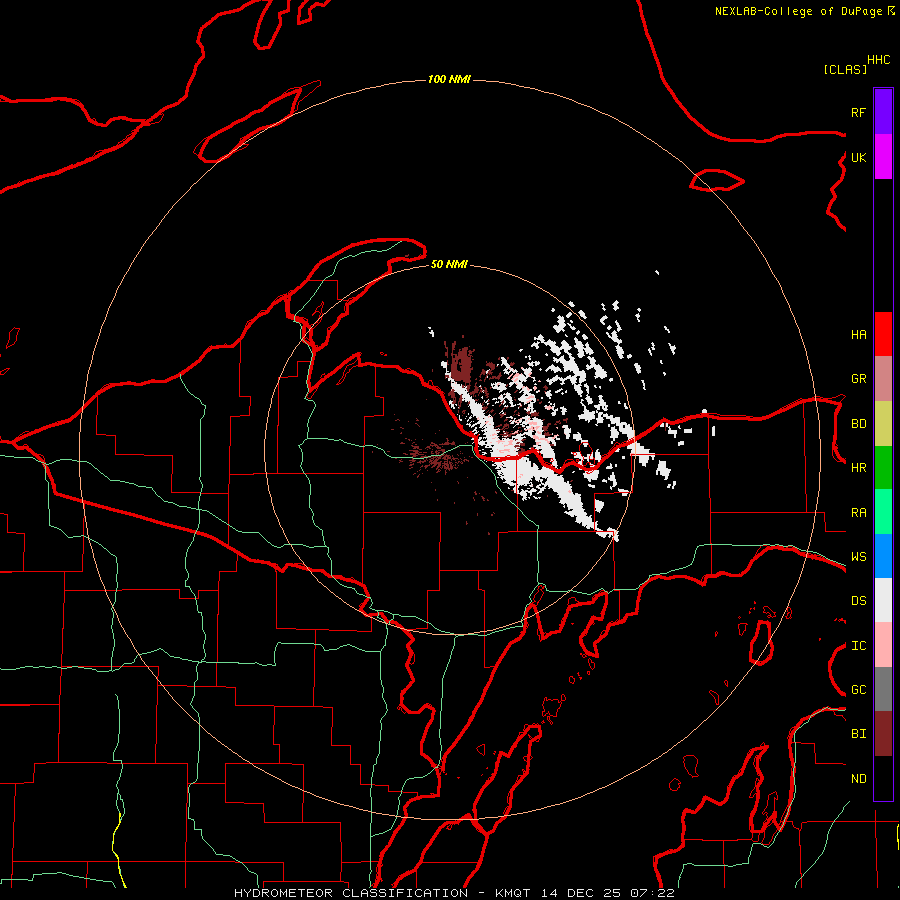Screen dimensions: 900x900
Task: Click the 50 NMI range ring label
Action: pos(449,264)
